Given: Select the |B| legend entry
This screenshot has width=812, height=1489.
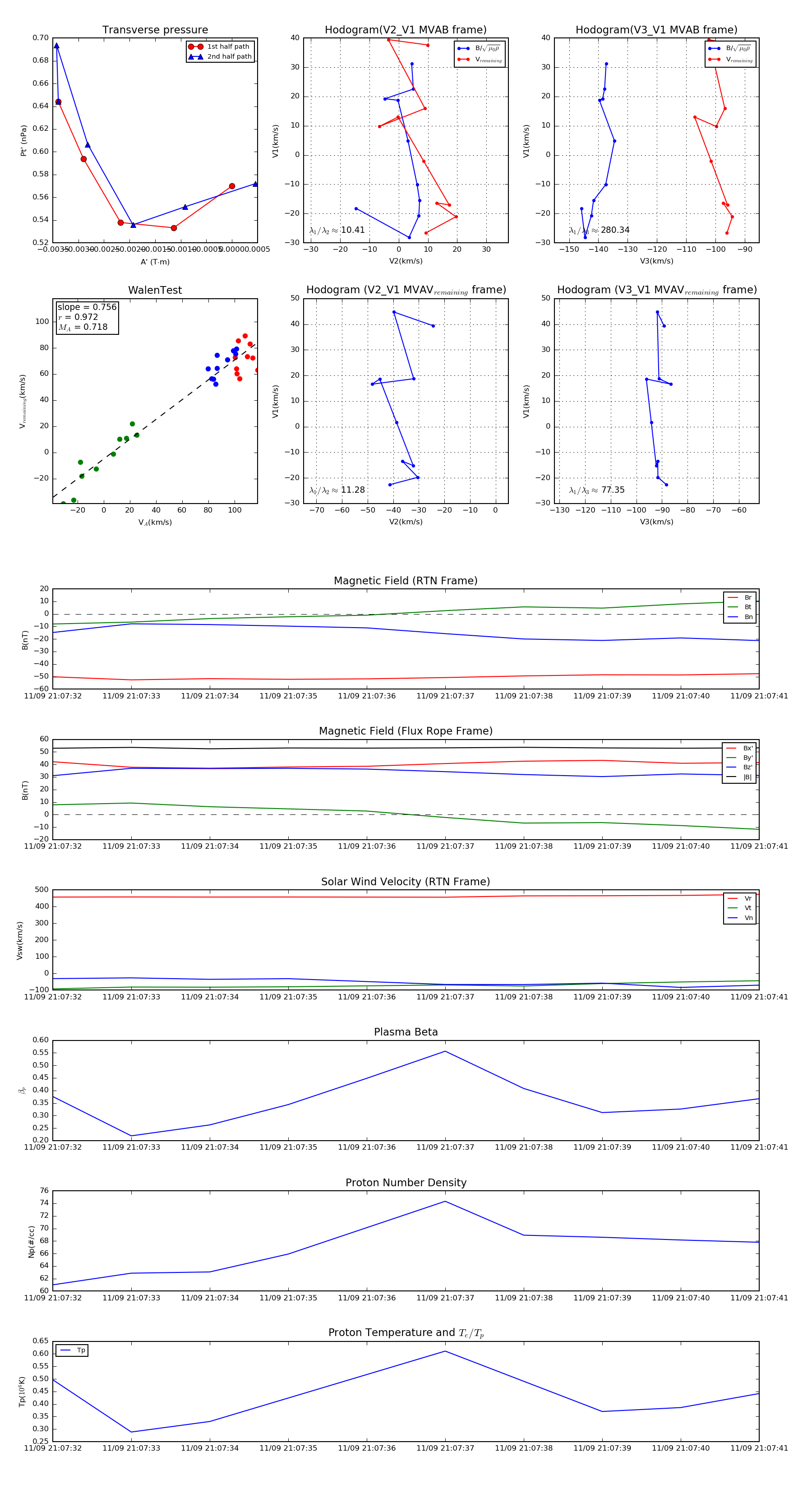Looking at the screenshot, I should coord(739,777).
